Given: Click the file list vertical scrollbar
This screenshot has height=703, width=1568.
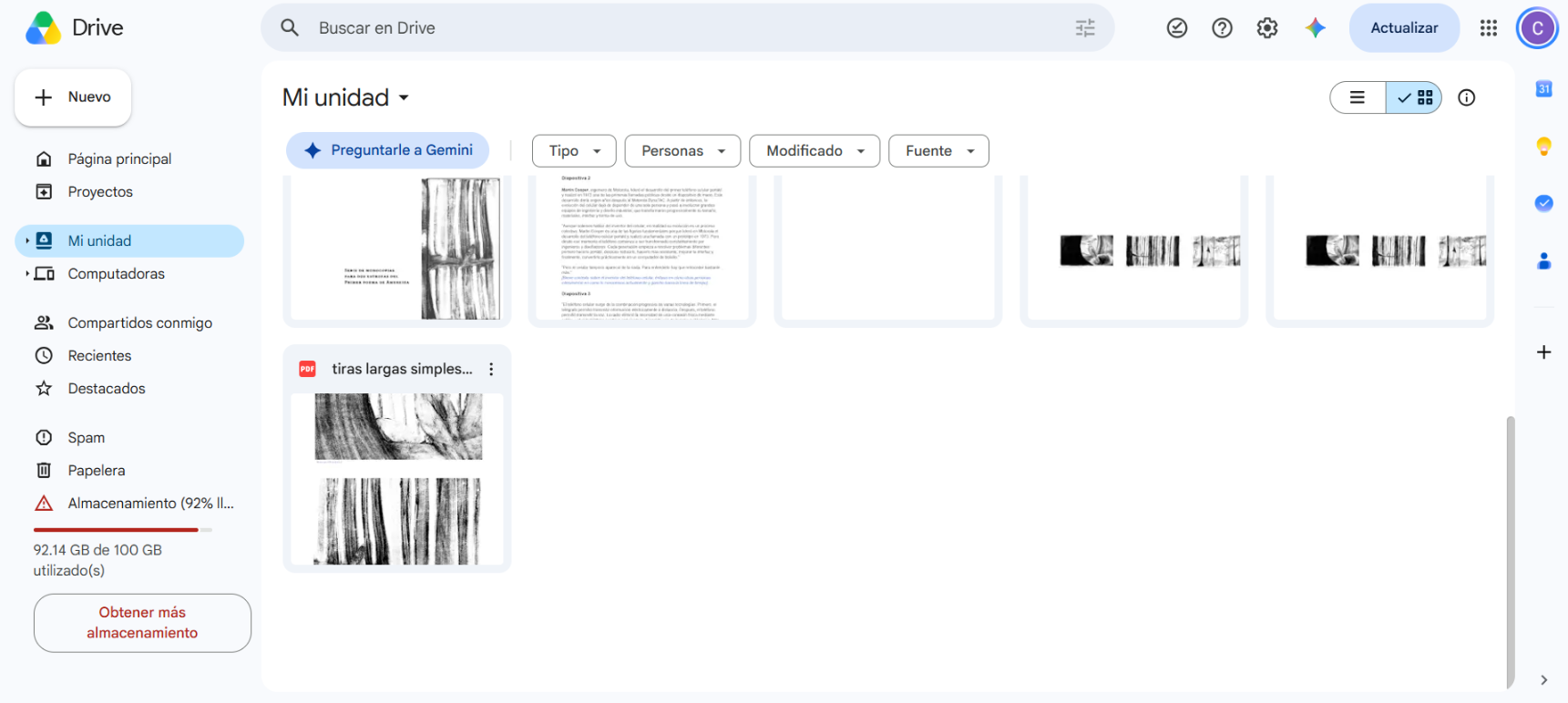Looking at the screenshot, I should click(x=1510, y=551).
